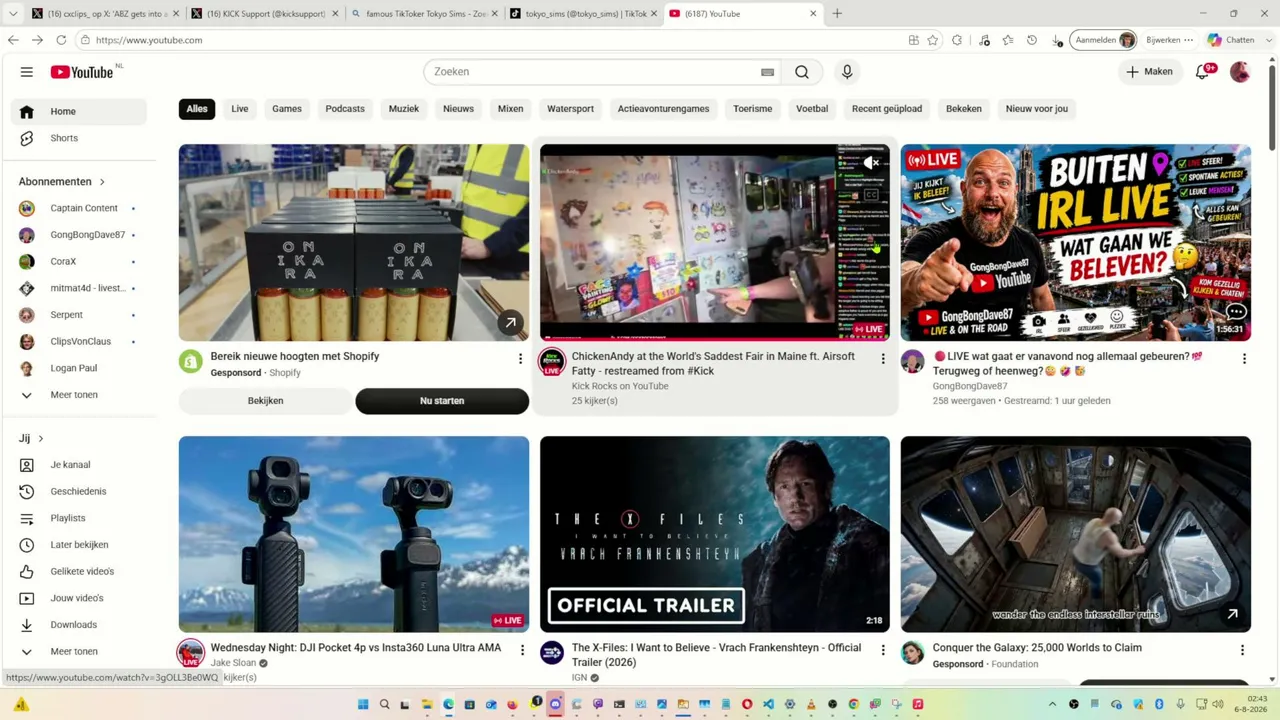Bookmark this page with the star icon
1280x720 pixels.
coord(933,40)
